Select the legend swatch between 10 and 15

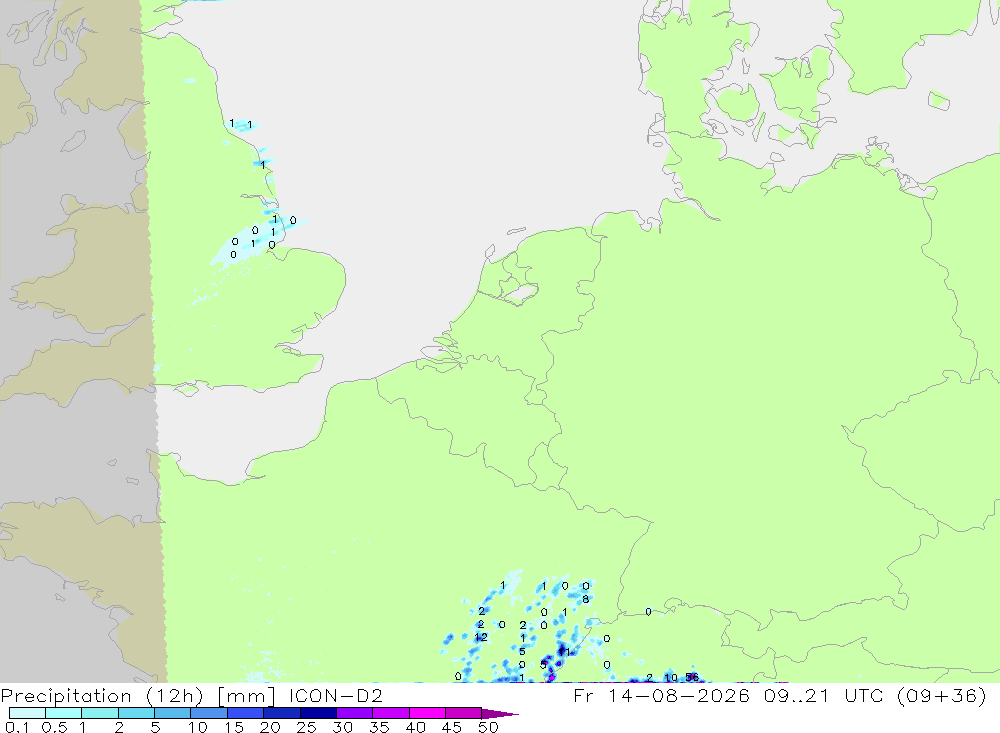point(209,713)
